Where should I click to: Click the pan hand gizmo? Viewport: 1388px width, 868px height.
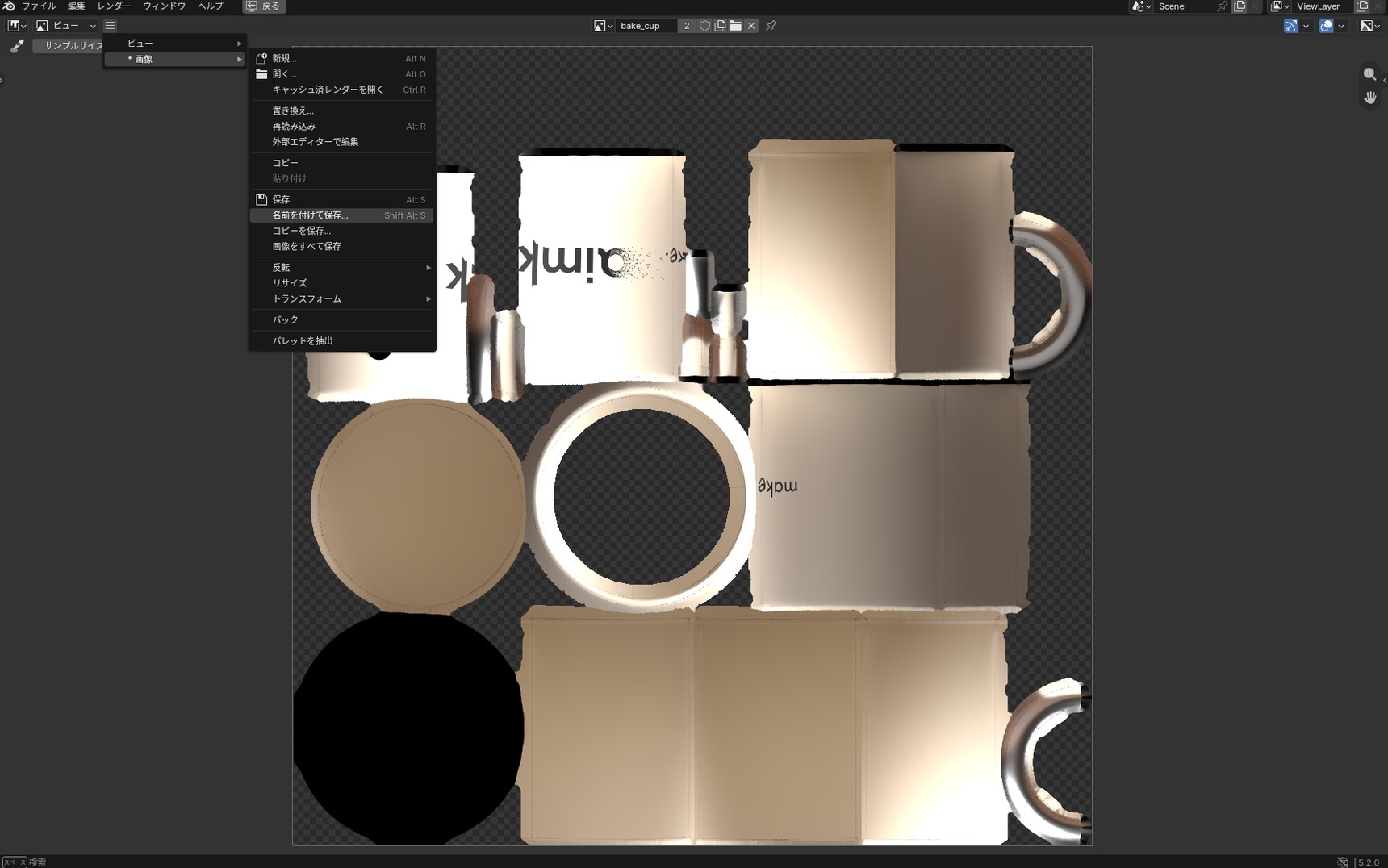(x=1370, y=98)
